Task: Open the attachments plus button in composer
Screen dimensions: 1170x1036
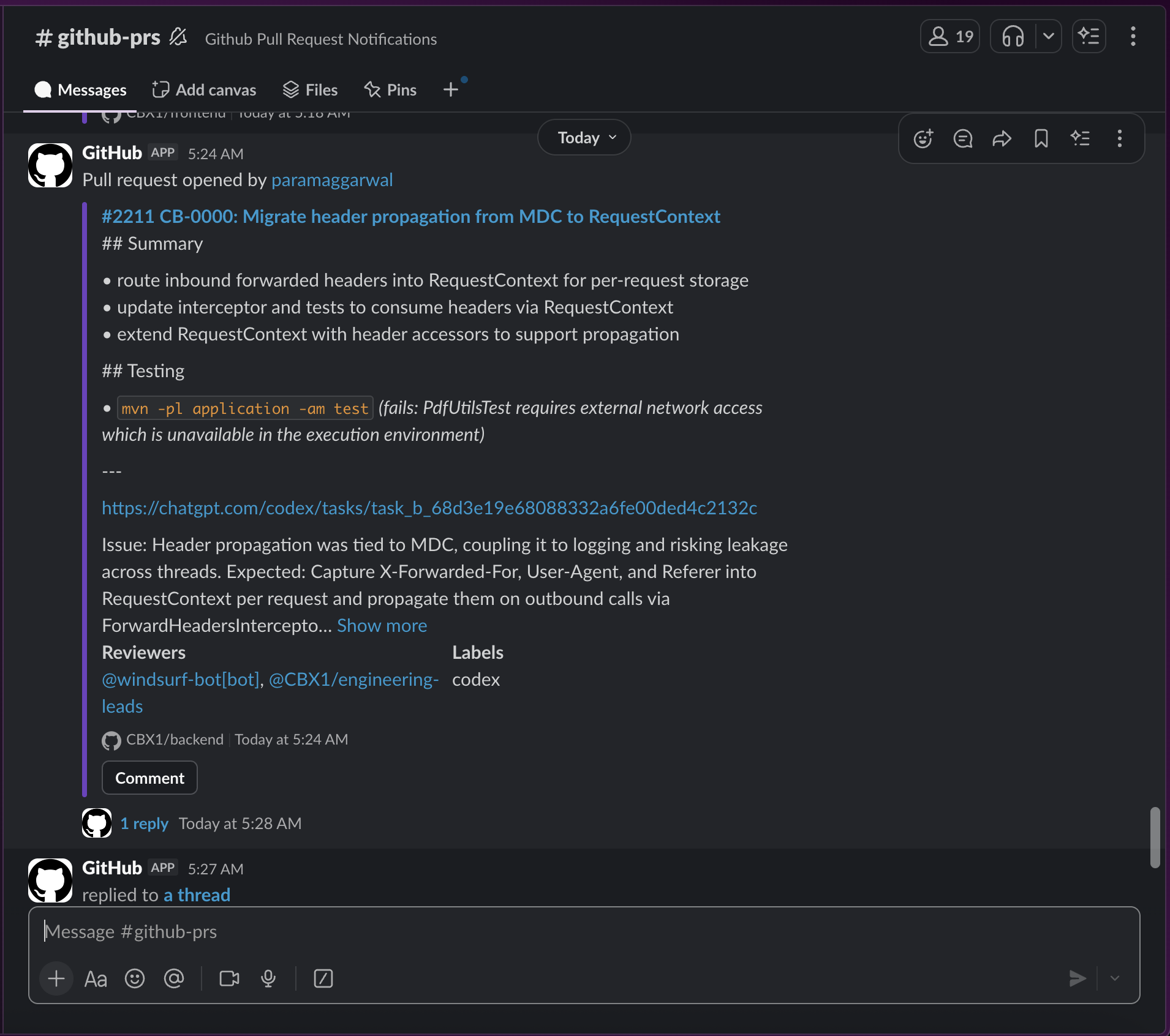Action: point(56,978)
